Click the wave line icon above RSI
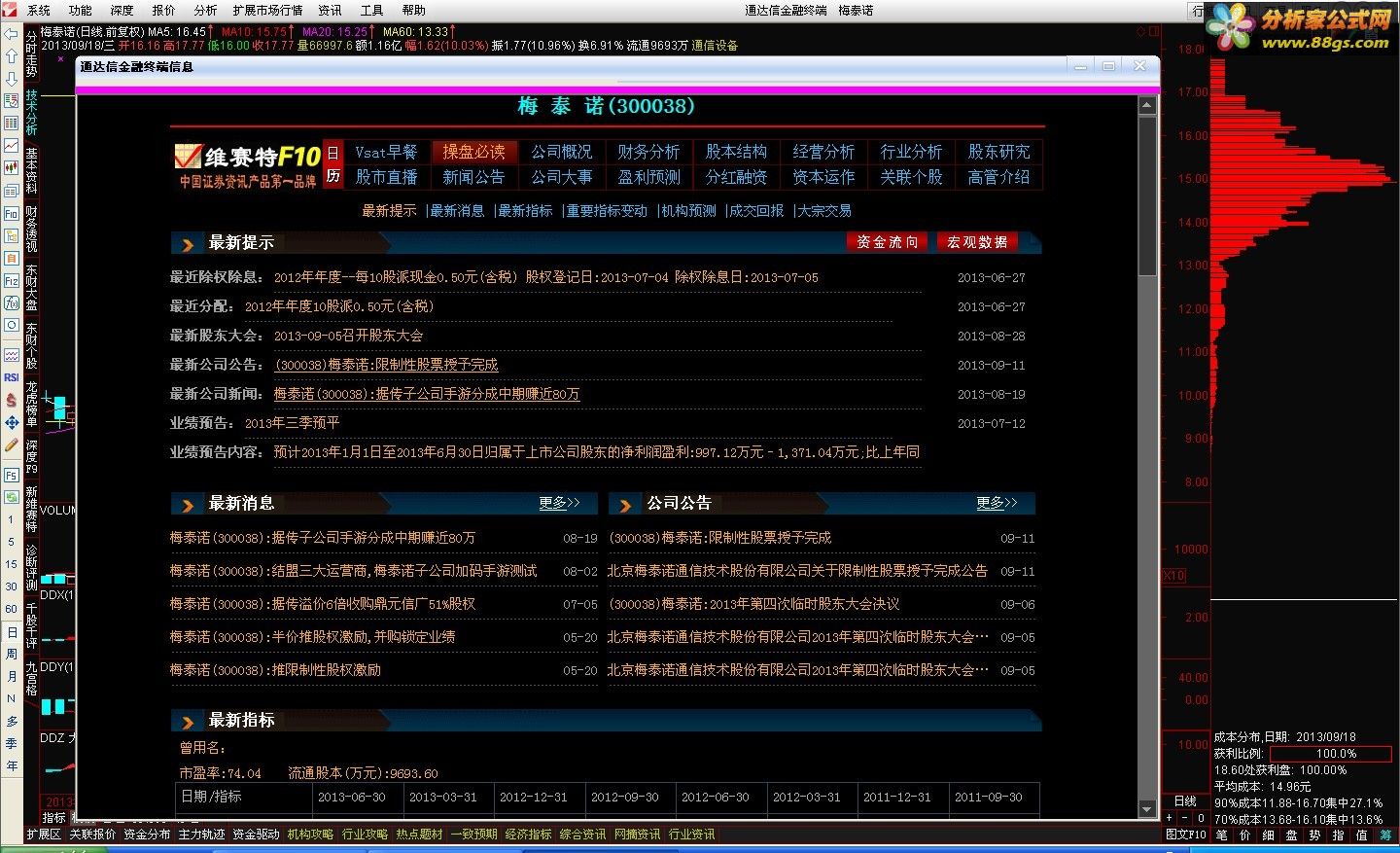Image resolution: width=1400 pixels, height=853 pixels. tap(11, 355)
